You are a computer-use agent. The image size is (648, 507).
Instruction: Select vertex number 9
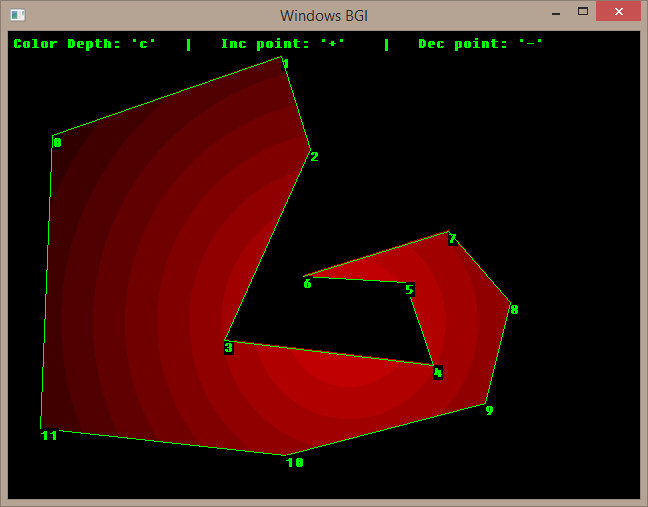pyautogui.click(x=489, y=410)
